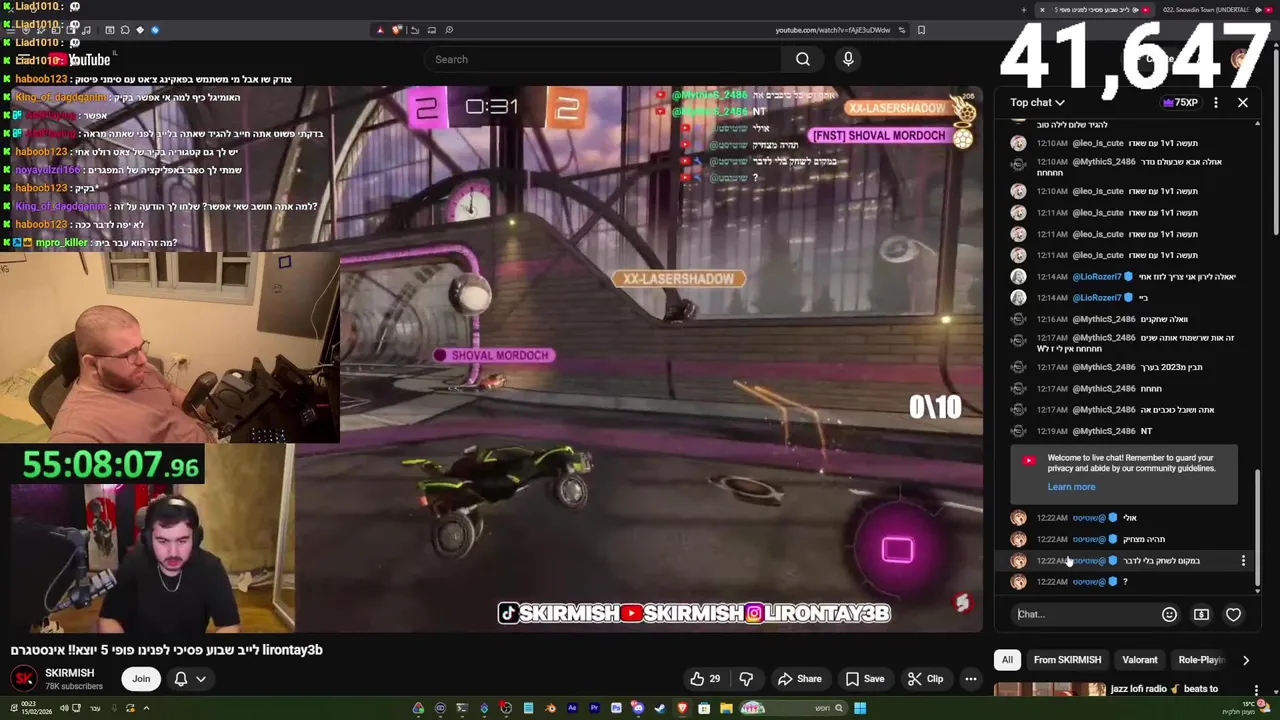Expand notification options arrow beside bell
Screen dimensions: 1280x720
click(x=201, y=679)
